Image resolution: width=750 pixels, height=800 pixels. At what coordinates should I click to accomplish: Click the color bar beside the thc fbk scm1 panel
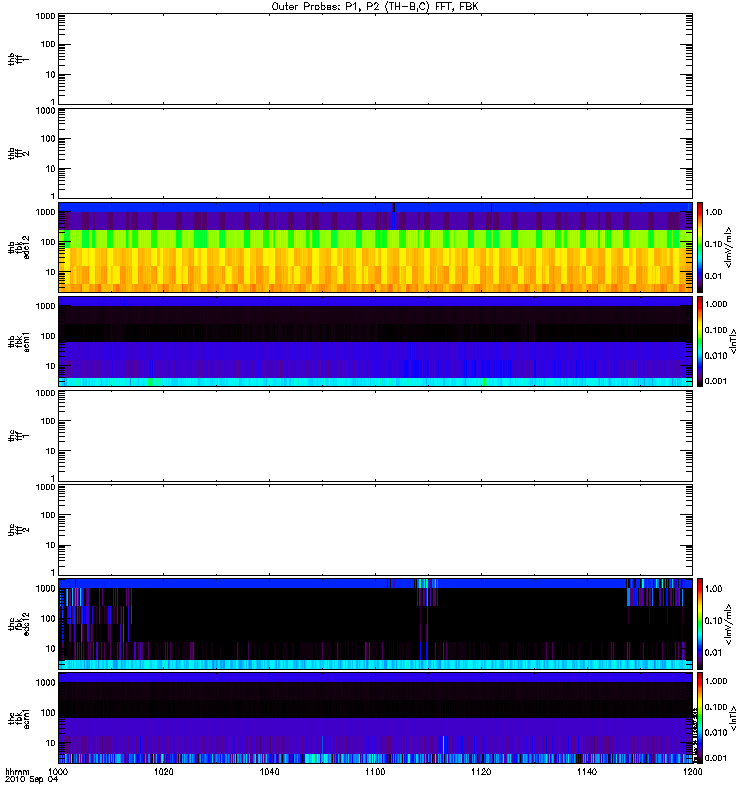click(x=700, y=718)
